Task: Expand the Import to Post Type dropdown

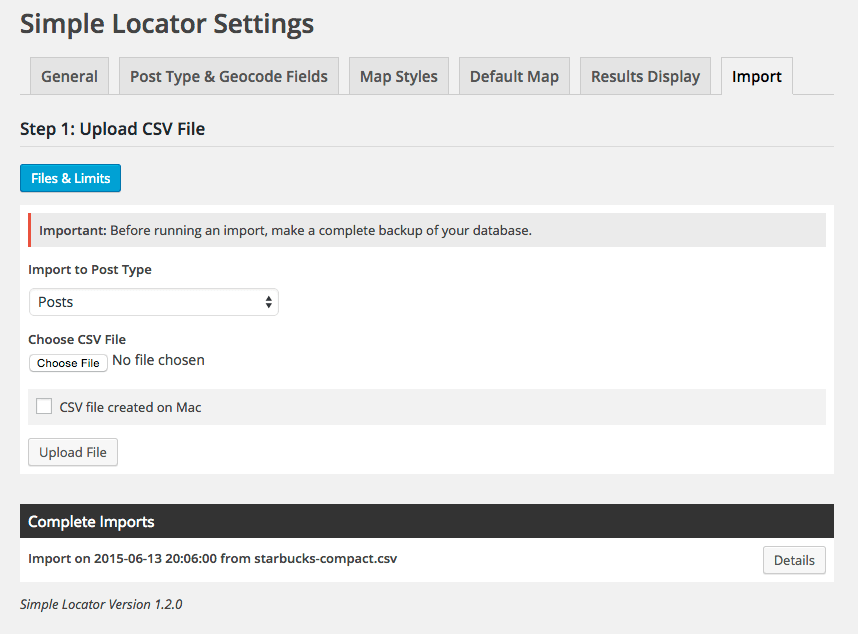Action: [153, 302]
